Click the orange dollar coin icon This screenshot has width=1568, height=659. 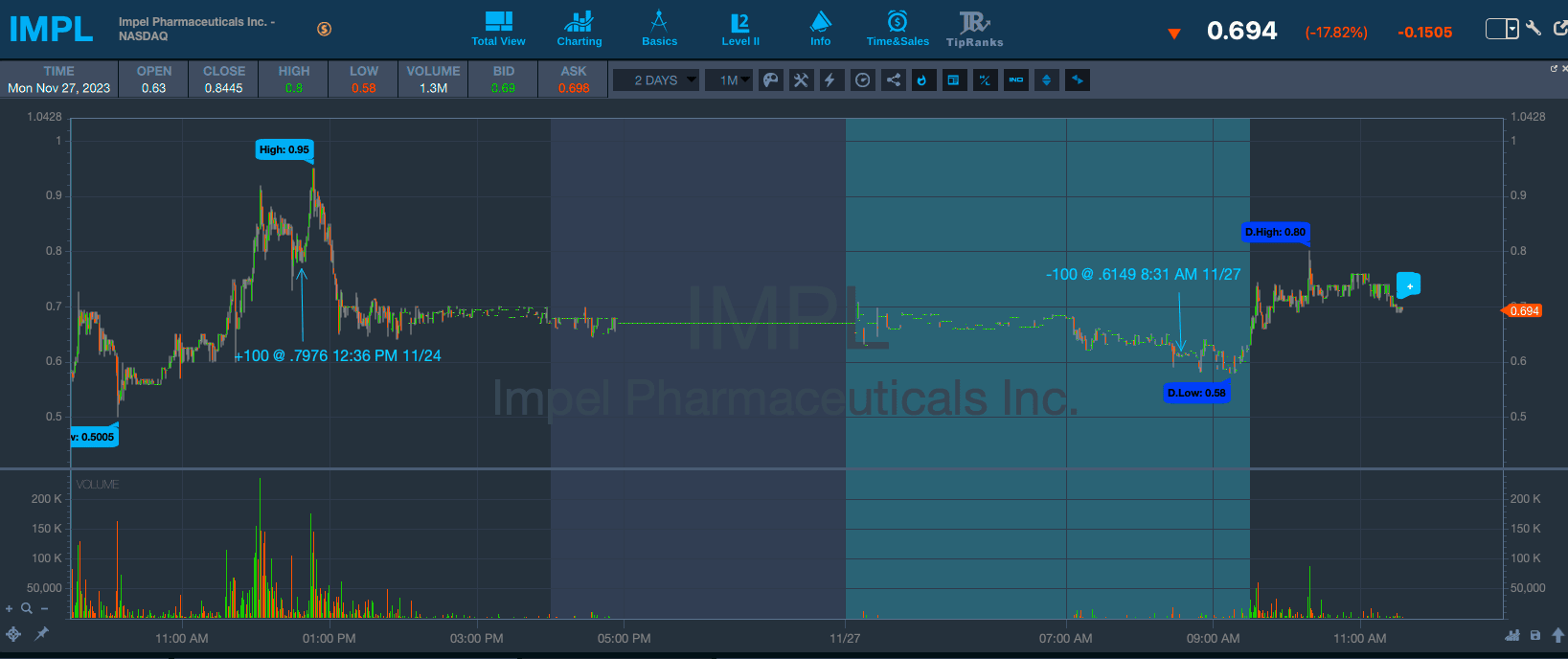(x=325, y=29)
